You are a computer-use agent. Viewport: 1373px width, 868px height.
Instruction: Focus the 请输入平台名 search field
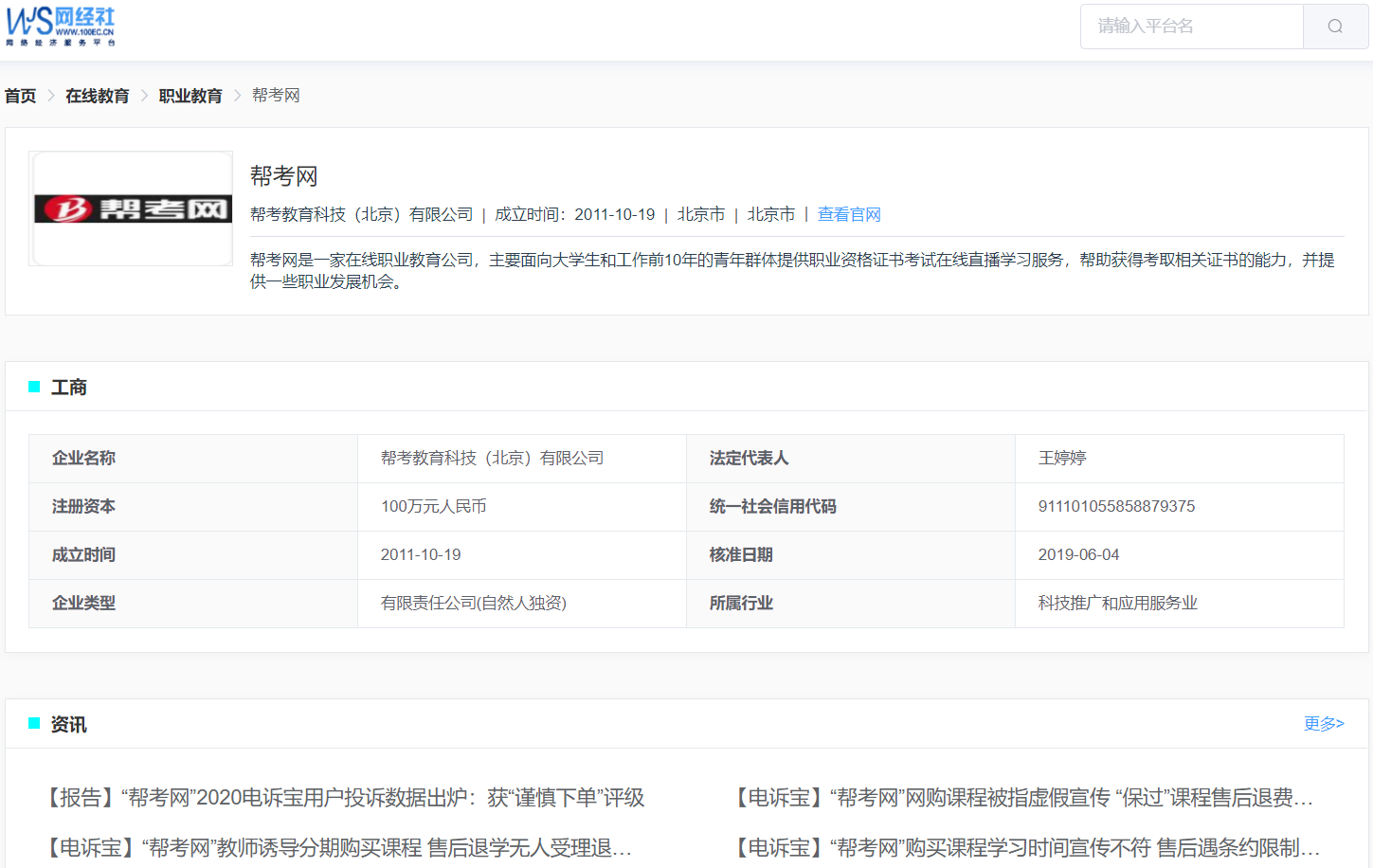point(1192,27)
